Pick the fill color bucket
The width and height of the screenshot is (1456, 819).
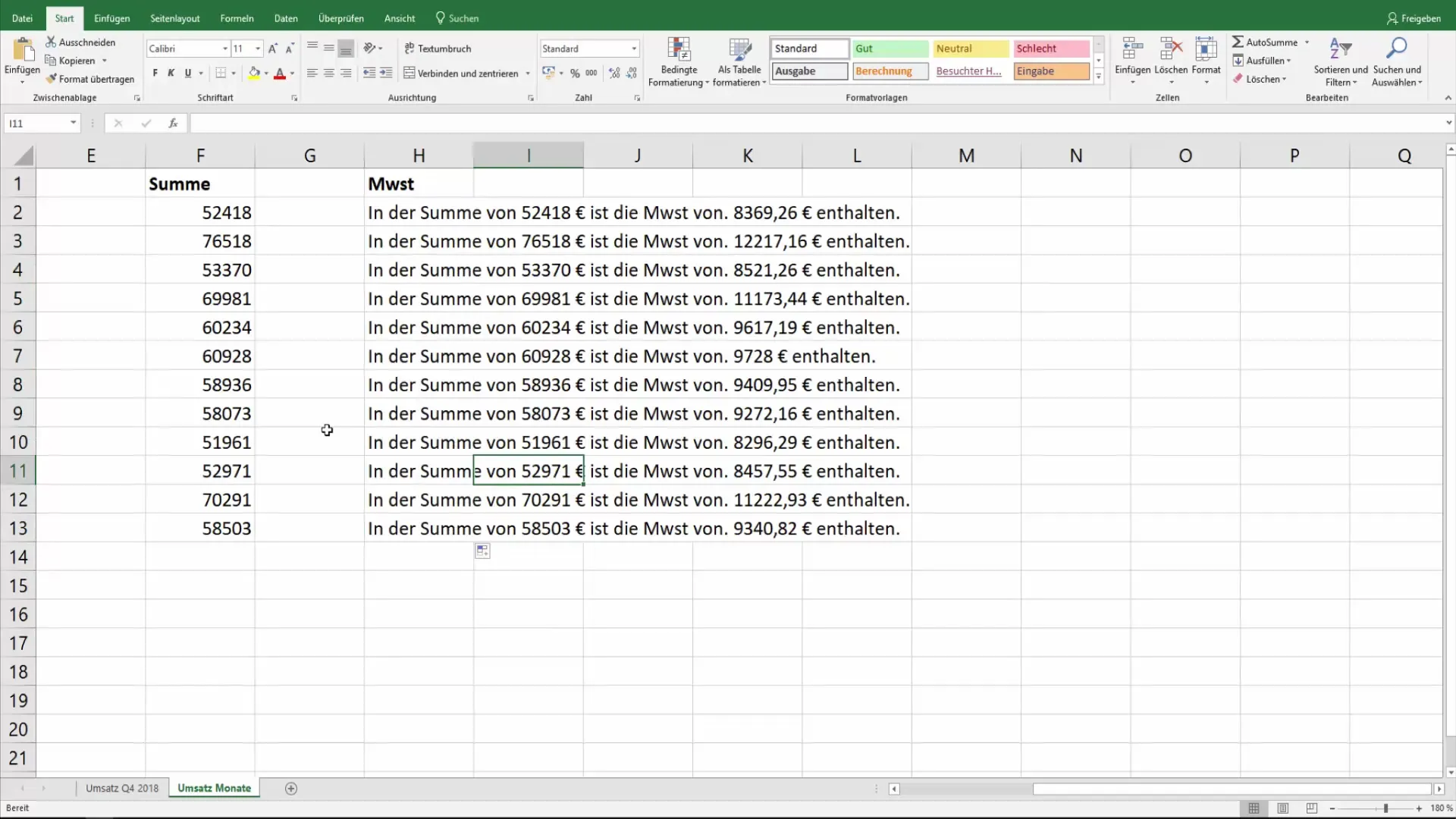point(254,74)
